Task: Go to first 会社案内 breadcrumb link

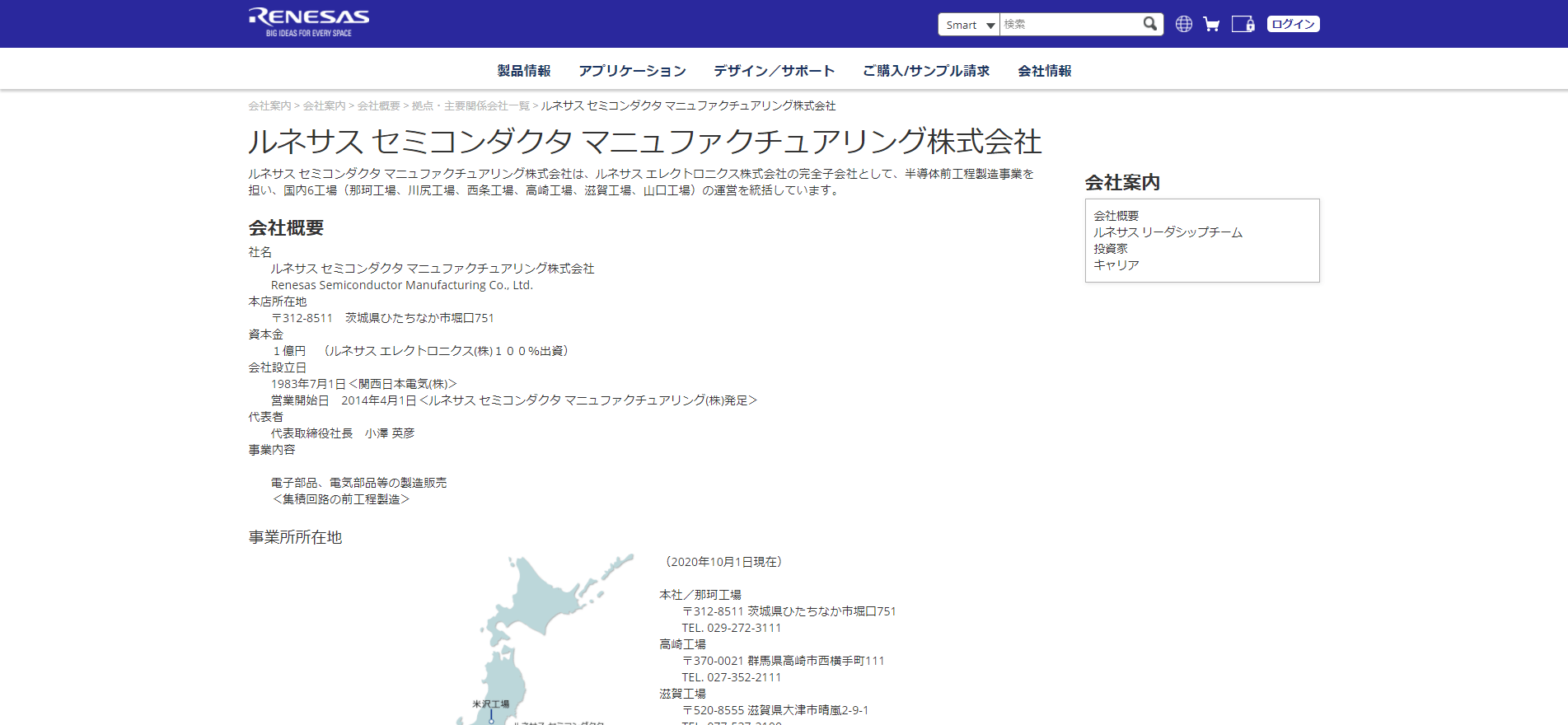Action: (x=269, y=105)
